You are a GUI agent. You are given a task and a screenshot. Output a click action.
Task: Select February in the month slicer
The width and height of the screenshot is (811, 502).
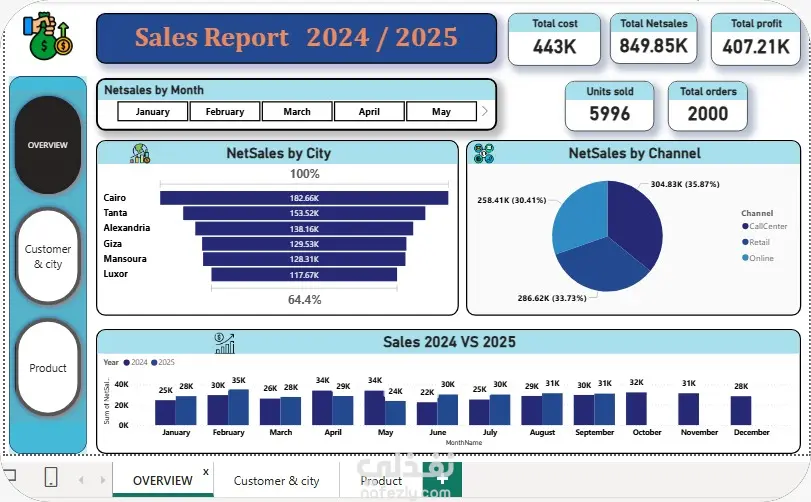point(224,111)
